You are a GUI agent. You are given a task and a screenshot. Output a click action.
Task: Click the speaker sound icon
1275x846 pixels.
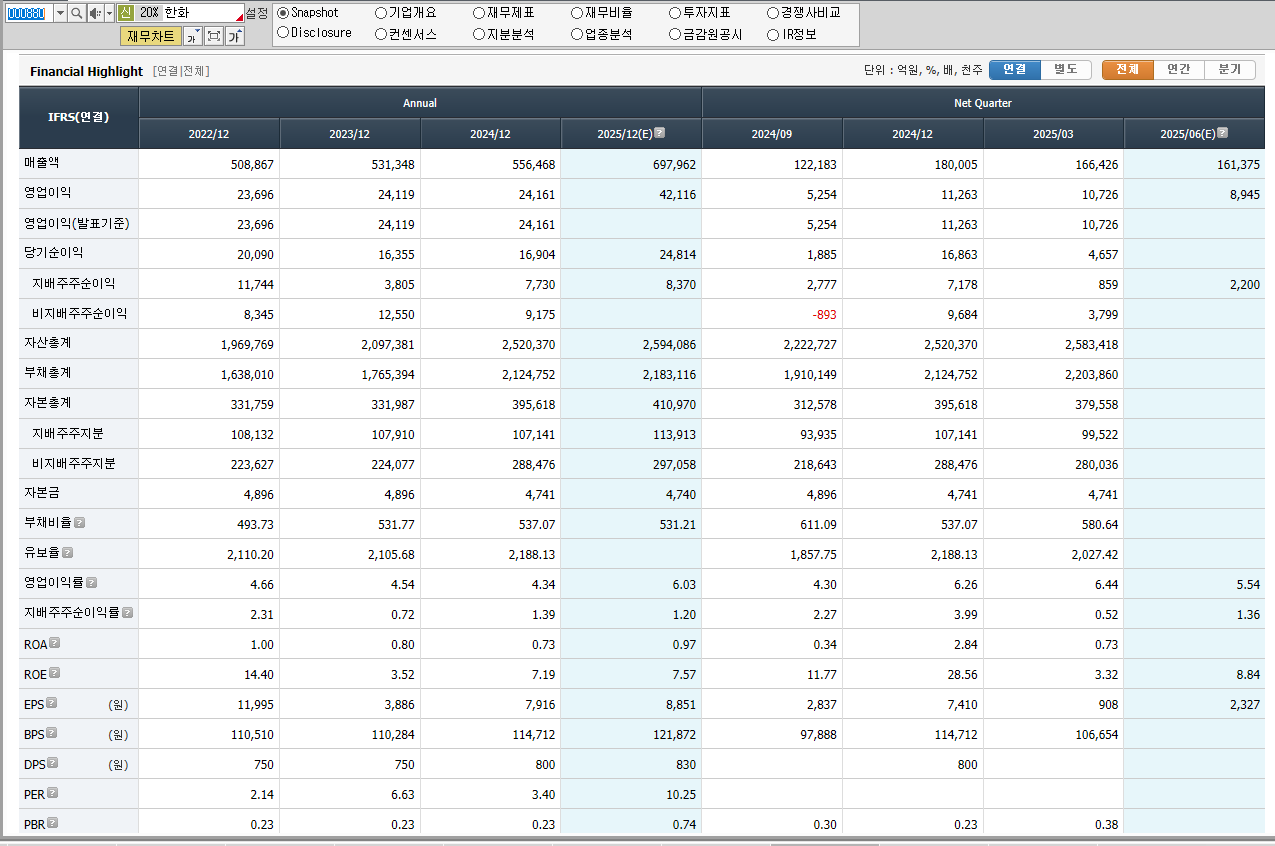(x=95, y=13)
